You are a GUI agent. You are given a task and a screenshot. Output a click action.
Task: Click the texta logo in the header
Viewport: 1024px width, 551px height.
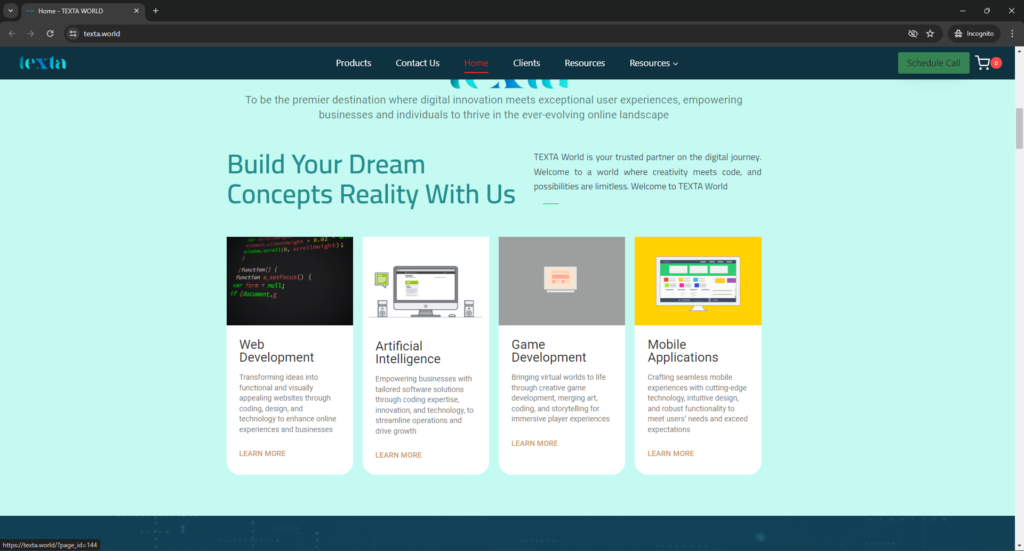click(42, 63)
